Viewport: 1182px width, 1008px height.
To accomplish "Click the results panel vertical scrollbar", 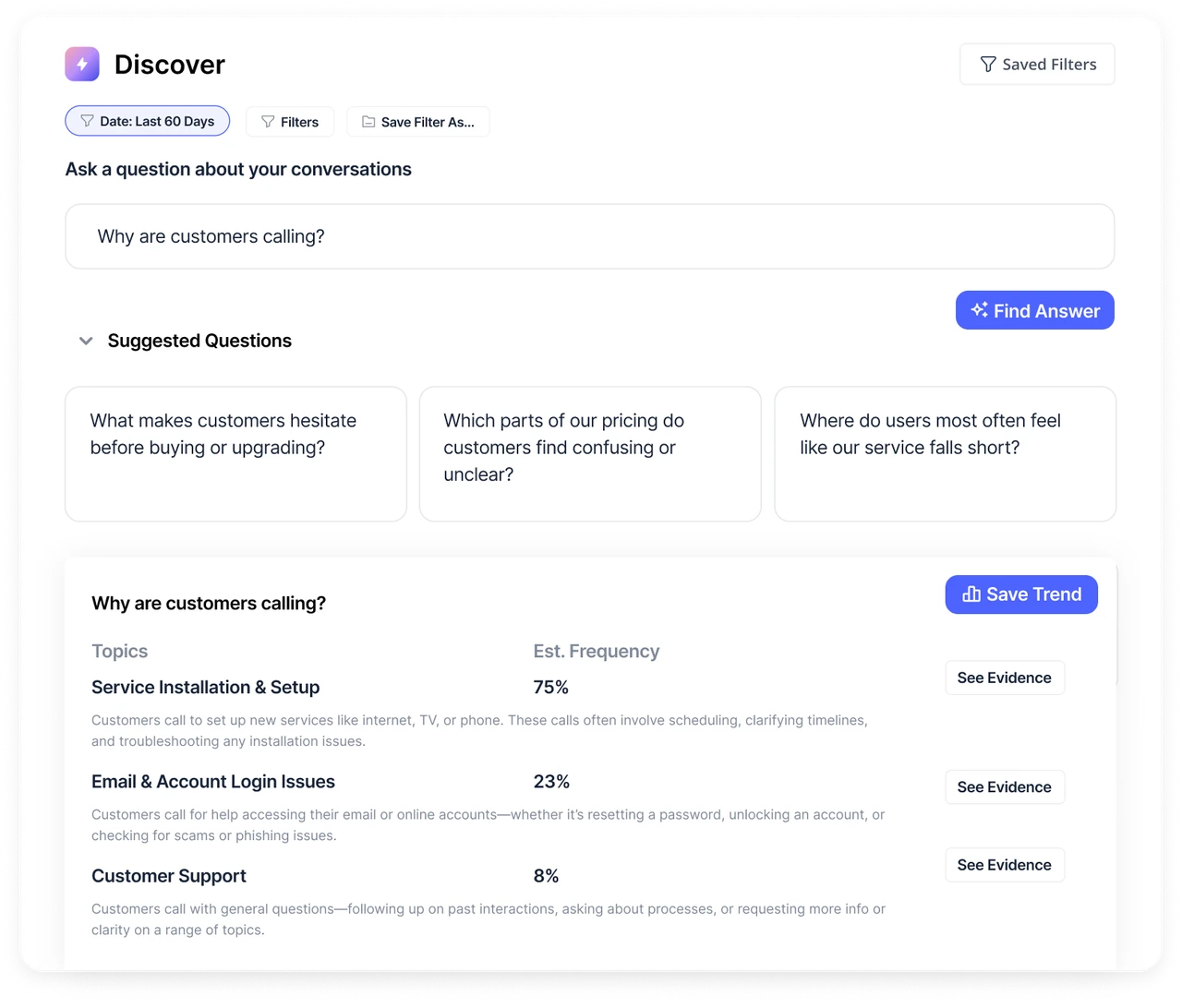I will point(1117,625).
